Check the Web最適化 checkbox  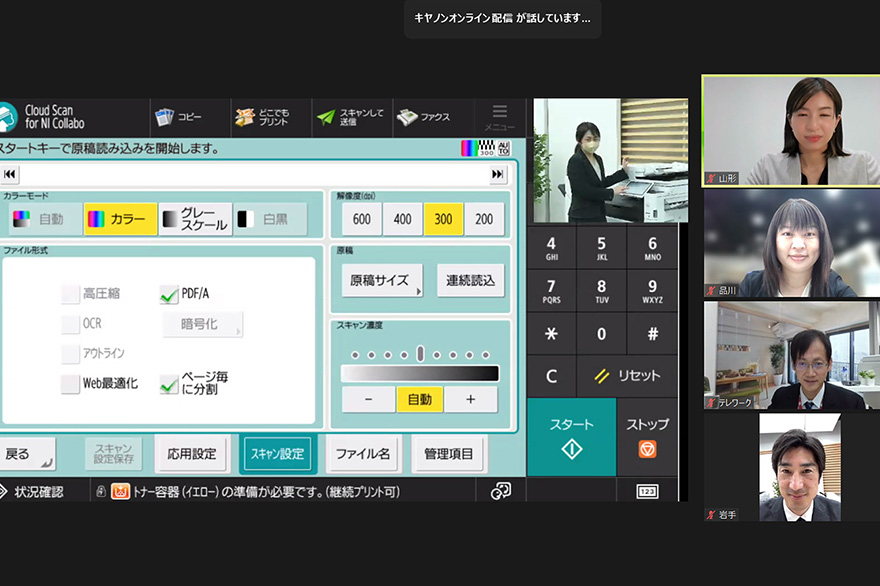(70, 384)
